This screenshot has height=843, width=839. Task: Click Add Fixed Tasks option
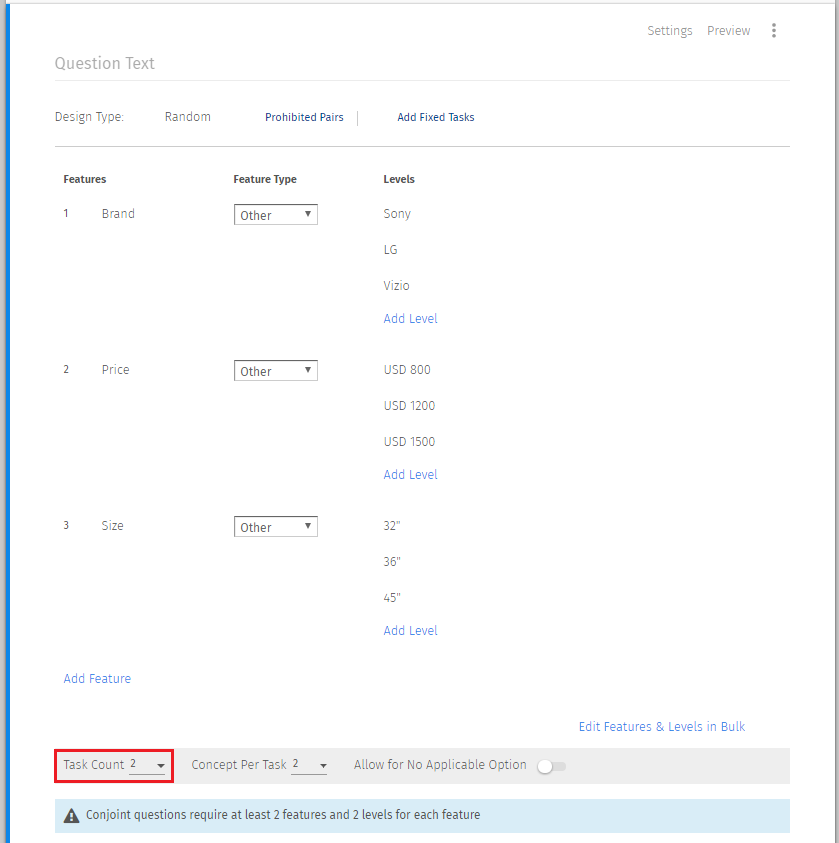435,118
